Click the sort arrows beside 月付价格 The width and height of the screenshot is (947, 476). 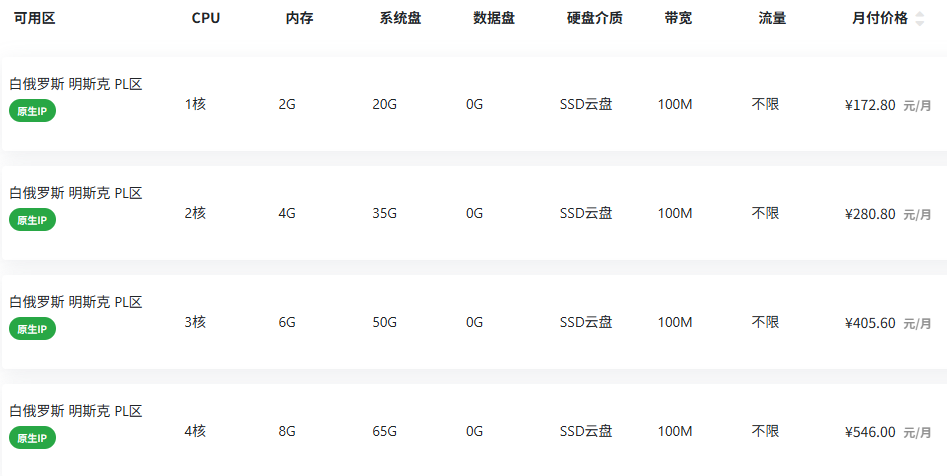920,18
